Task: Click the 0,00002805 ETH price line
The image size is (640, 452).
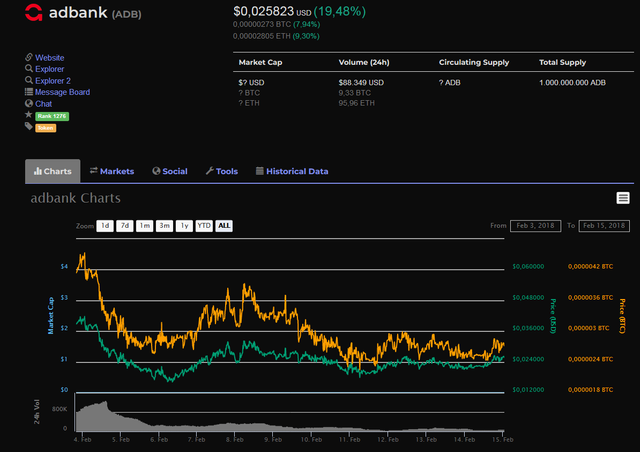Action: pyautogui.click(x=276, y=36)
